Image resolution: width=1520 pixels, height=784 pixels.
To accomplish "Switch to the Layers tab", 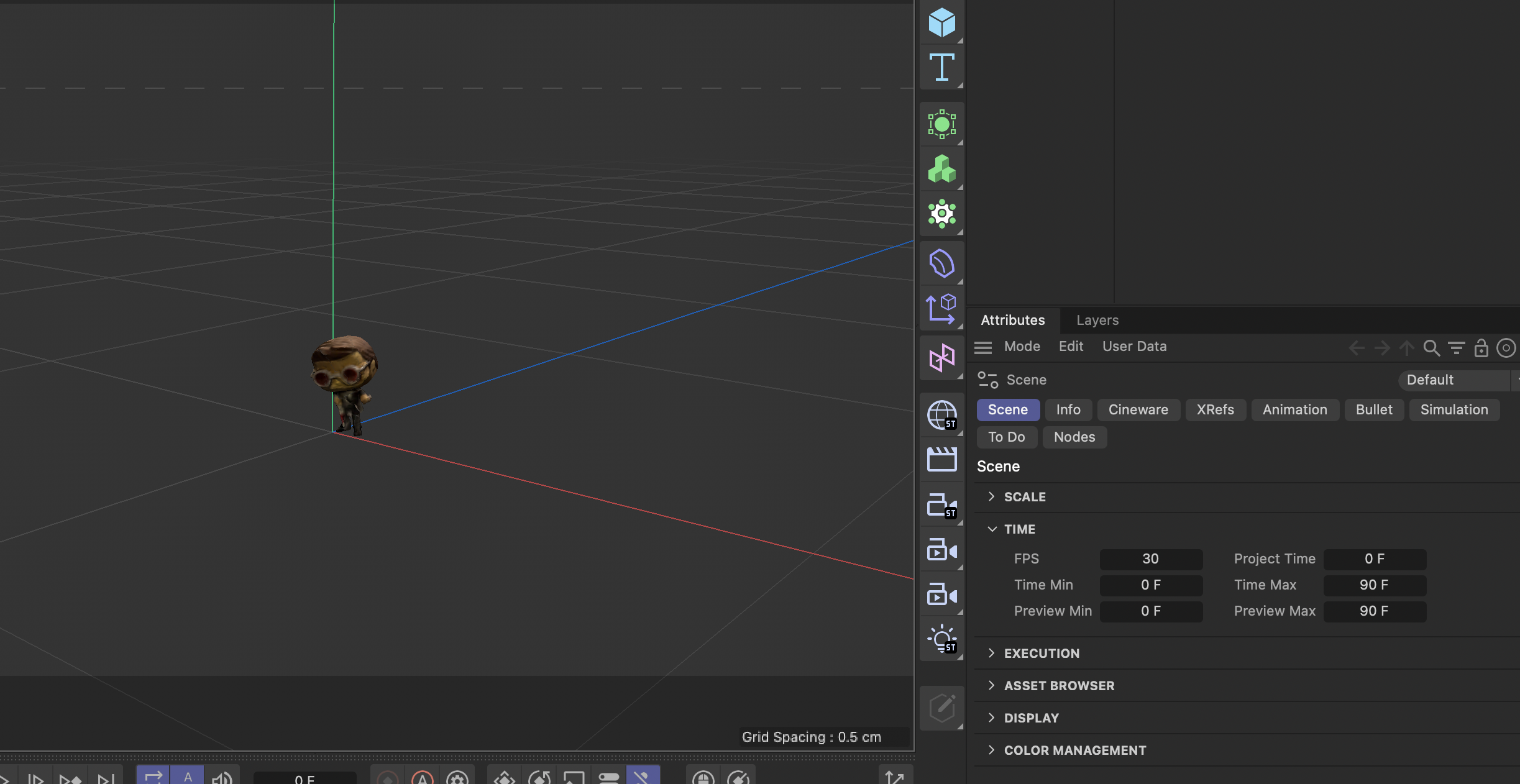I will click(1097, 320).
